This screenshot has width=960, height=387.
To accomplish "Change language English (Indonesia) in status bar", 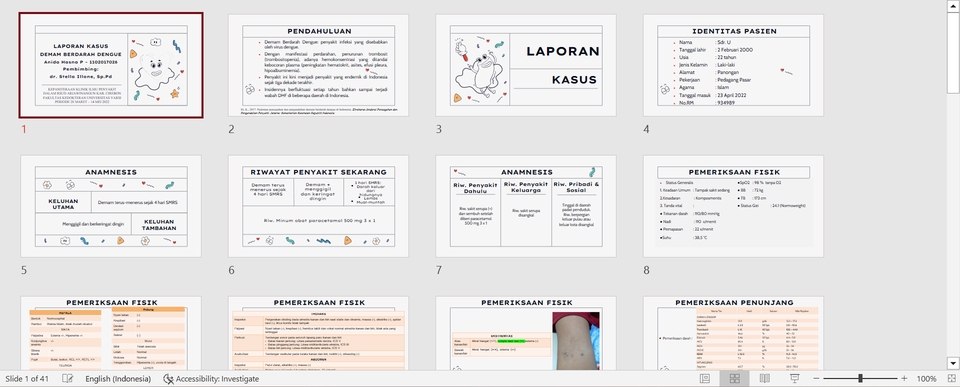I will 118,379.
